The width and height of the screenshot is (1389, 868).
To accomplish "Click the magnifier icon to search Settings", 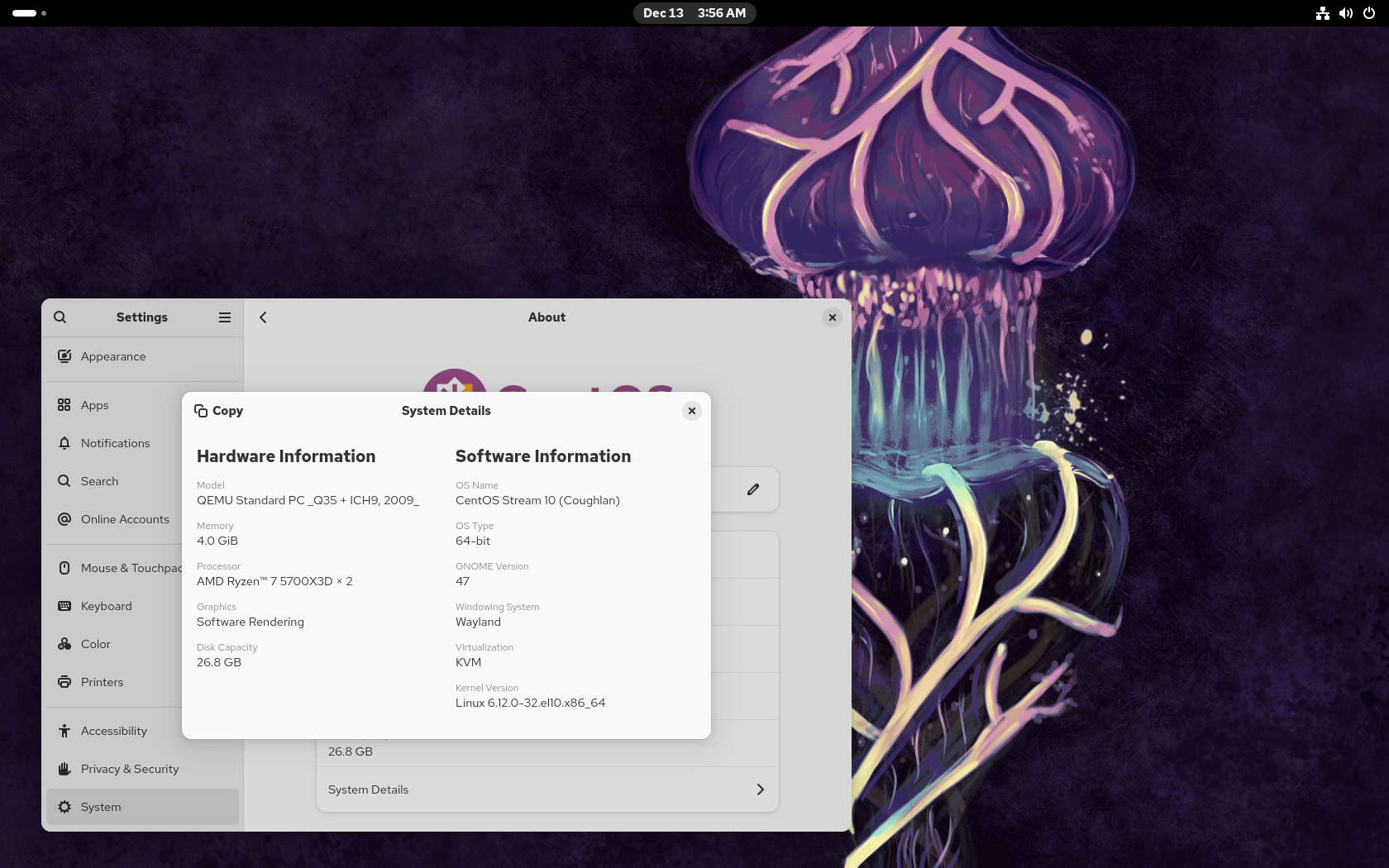I will [60, 317].
